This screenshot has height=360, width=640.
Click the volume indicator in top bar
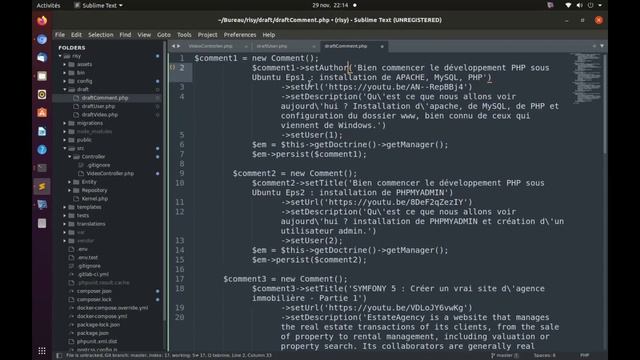point(580,5)
